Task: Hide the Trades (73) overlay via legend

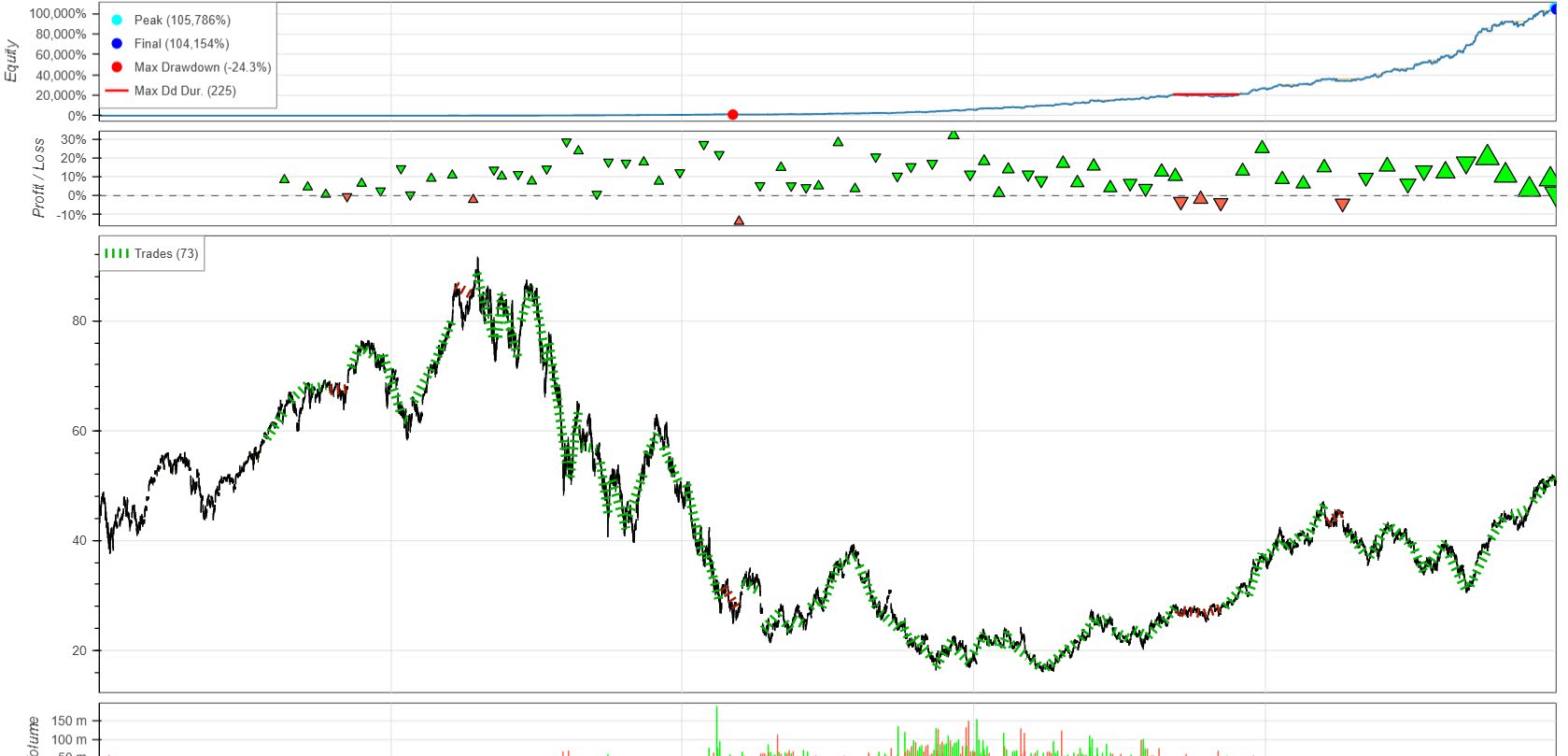Action: pyautogui.click(x=151, y=253)
